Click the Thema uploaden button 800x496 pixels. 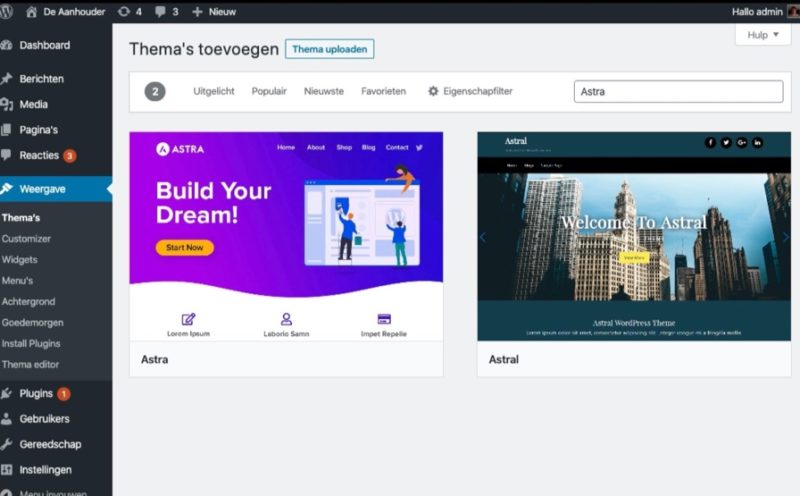click(330, 49)
